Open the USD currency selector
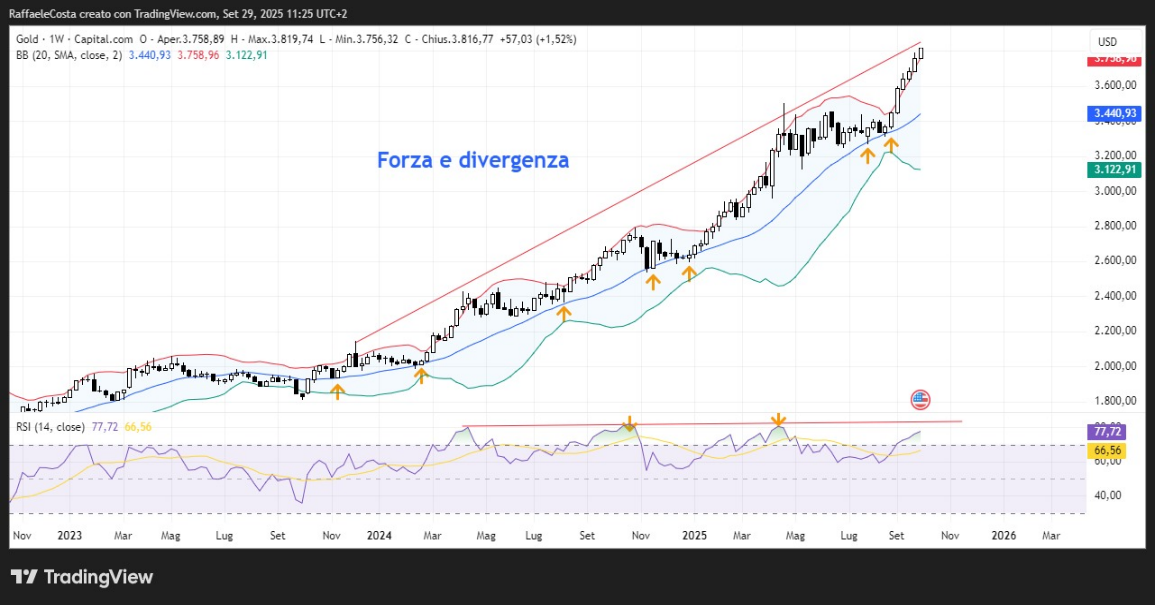Viewport: 1155px width, 605px height. (x=1107, y=42)
